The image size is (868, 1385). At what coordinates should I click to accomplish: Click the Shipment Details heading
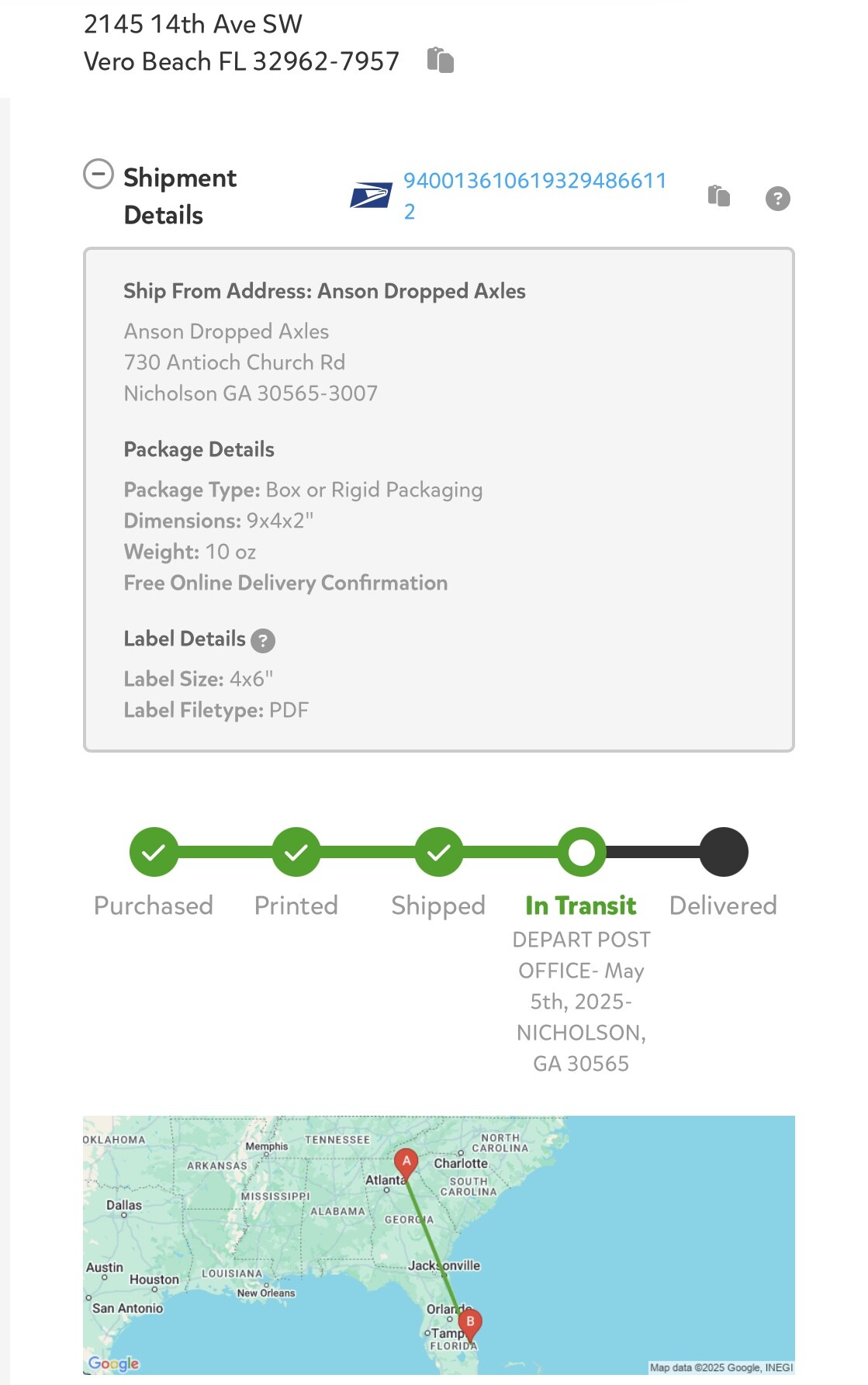tap(180, 196)
